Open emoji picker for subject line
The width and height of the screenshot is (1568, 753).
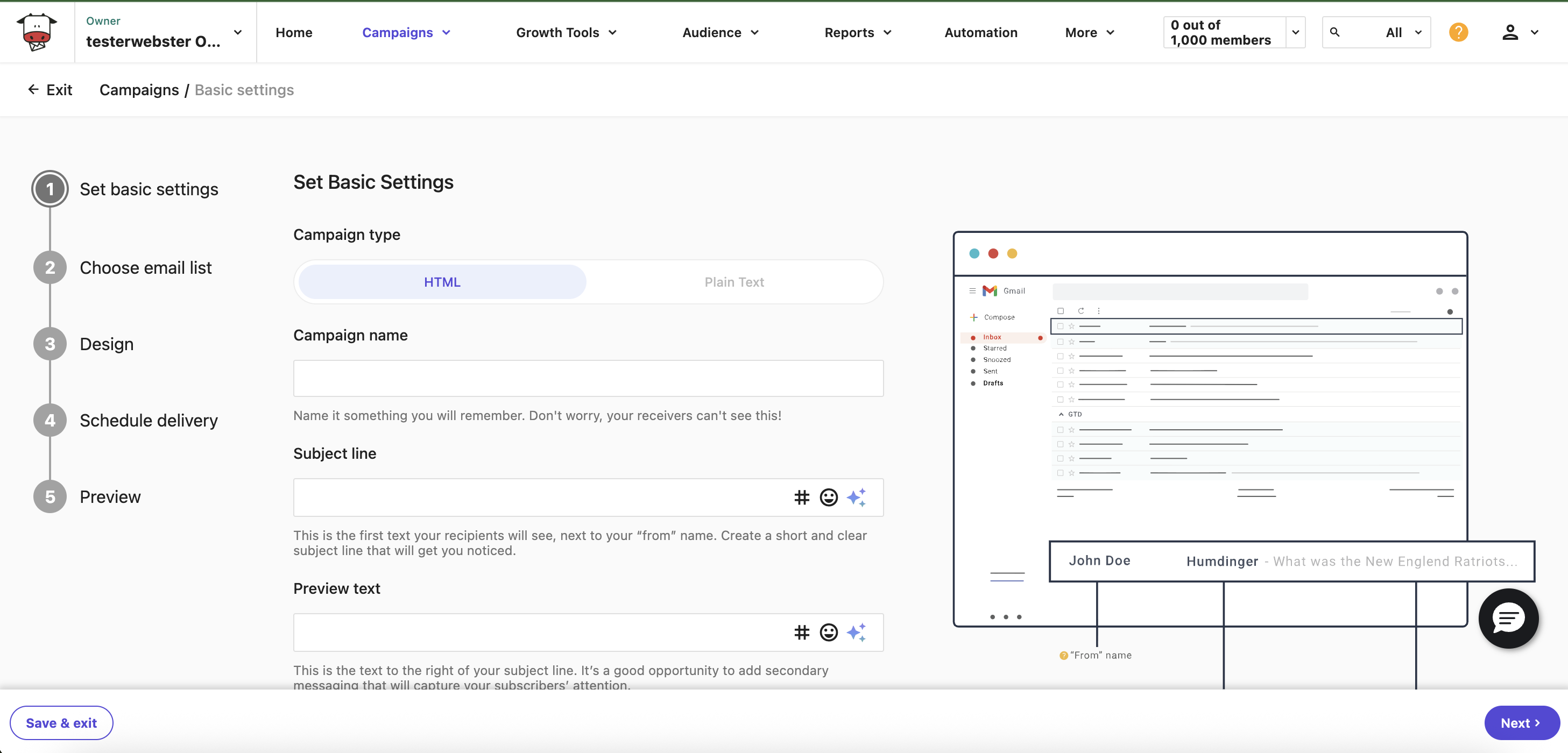829,497
